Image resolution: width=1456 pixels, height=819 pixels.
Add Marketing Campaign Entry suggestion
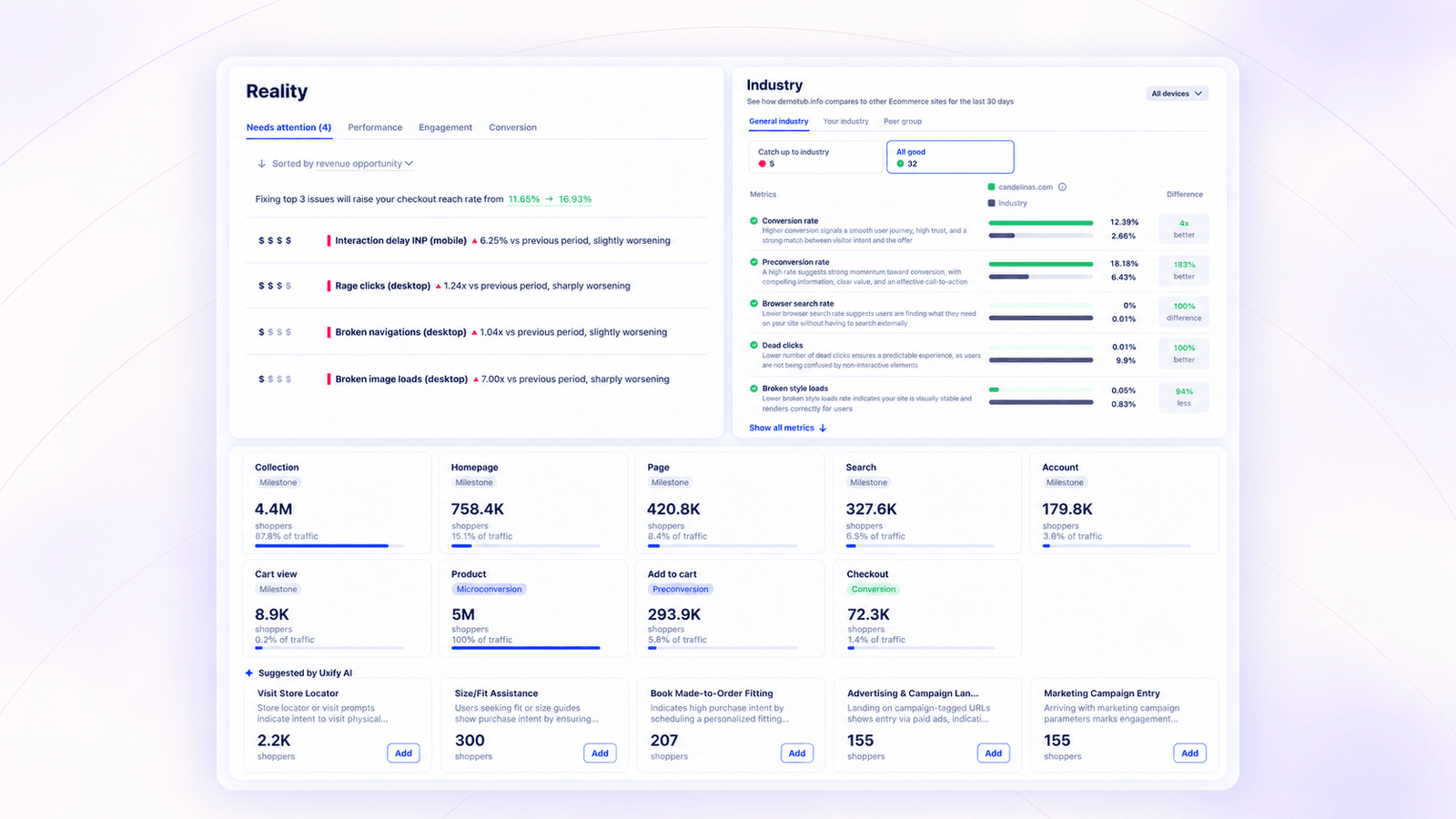point(1189,753)
